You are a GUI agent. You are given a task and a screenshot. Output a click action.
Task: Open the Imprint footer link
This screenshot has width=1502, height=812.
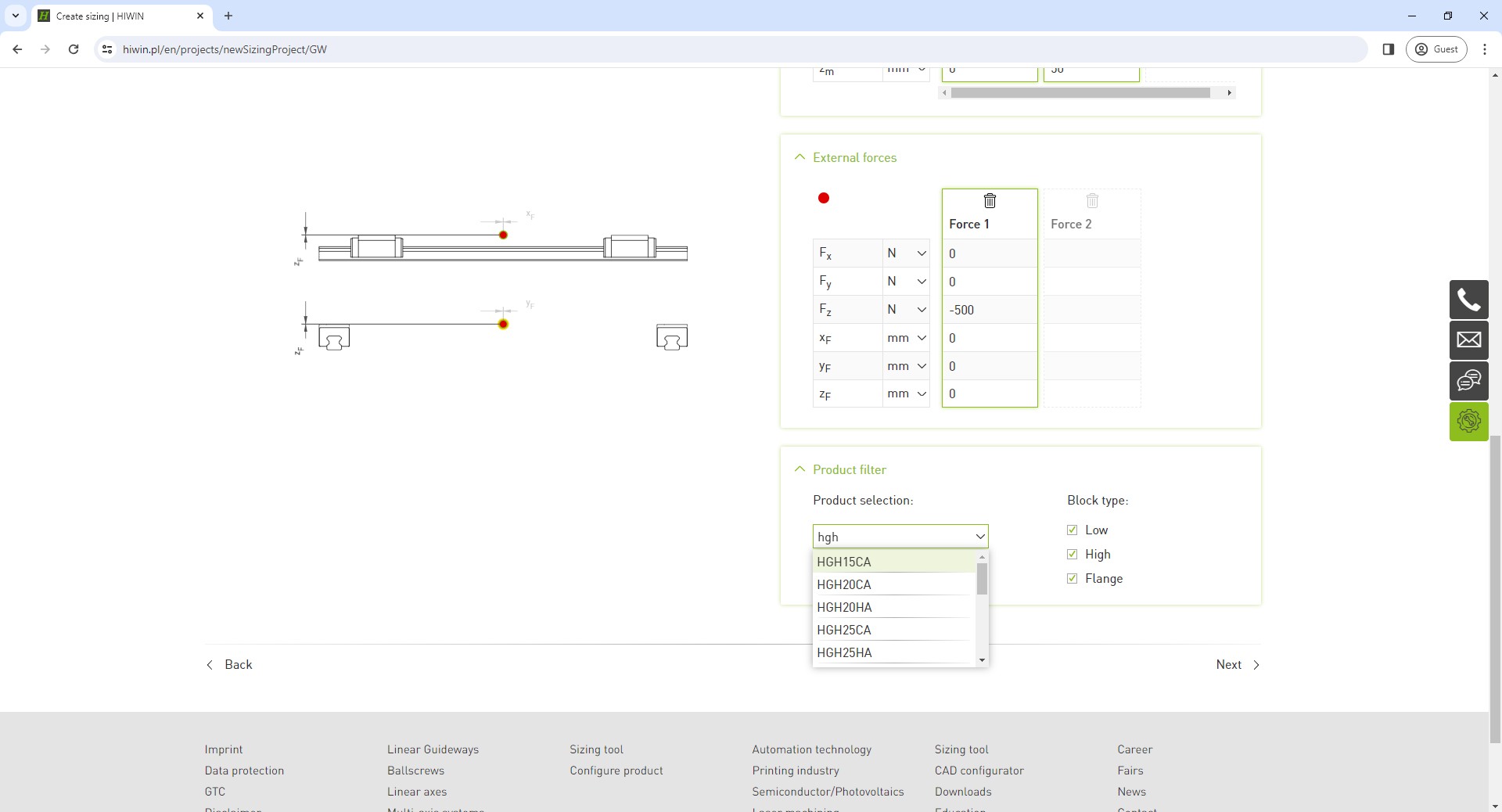pyautogui.click(x=224, y=749)
